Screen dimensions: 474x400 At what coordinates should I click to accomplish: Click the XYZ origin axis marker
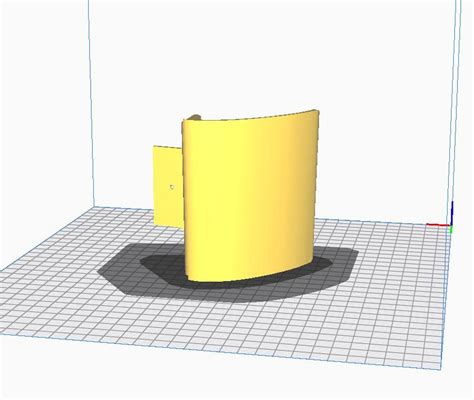440,218
